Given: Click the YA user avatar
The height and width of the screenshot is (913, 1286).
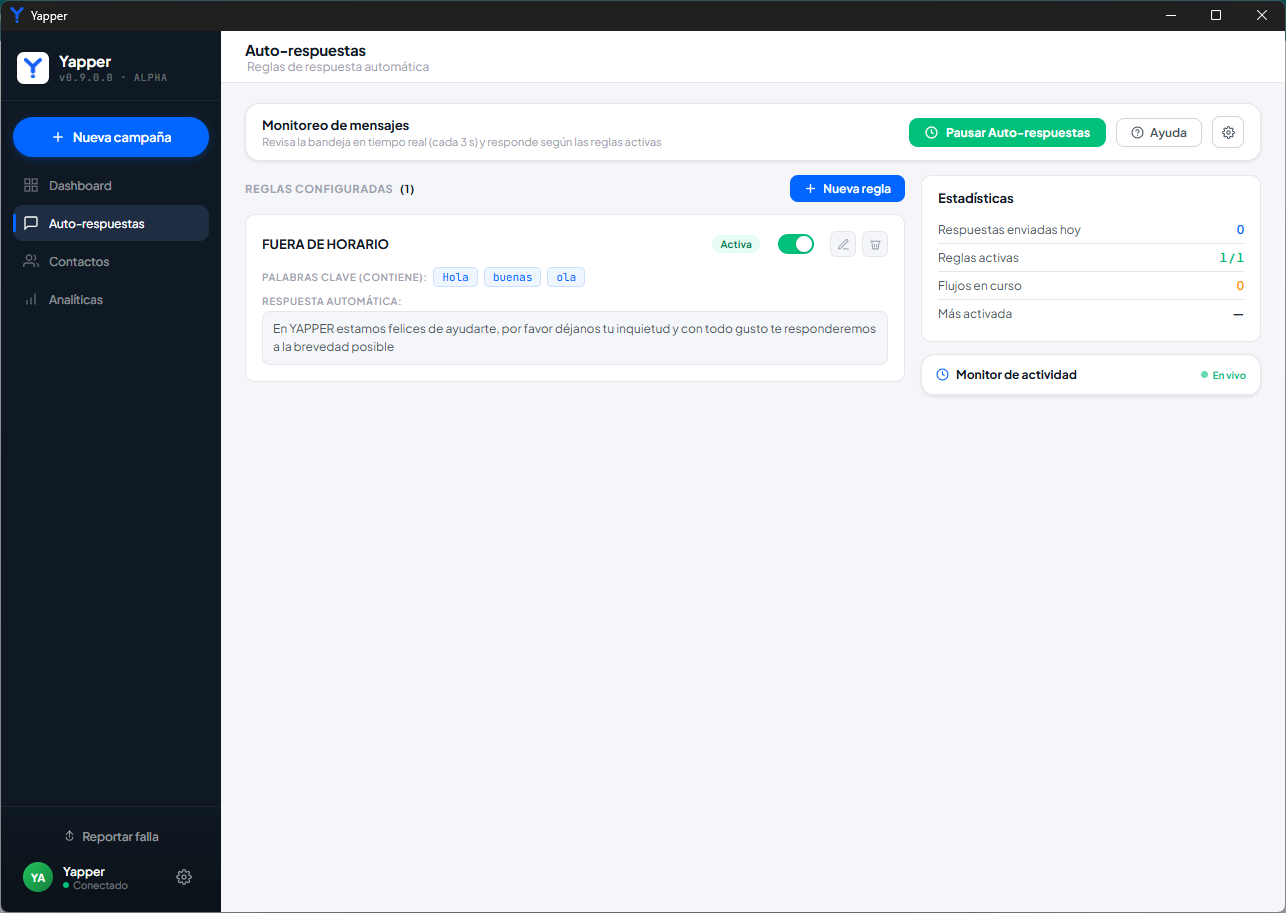Looking at the screenshot, I should [x=38, y=877].
